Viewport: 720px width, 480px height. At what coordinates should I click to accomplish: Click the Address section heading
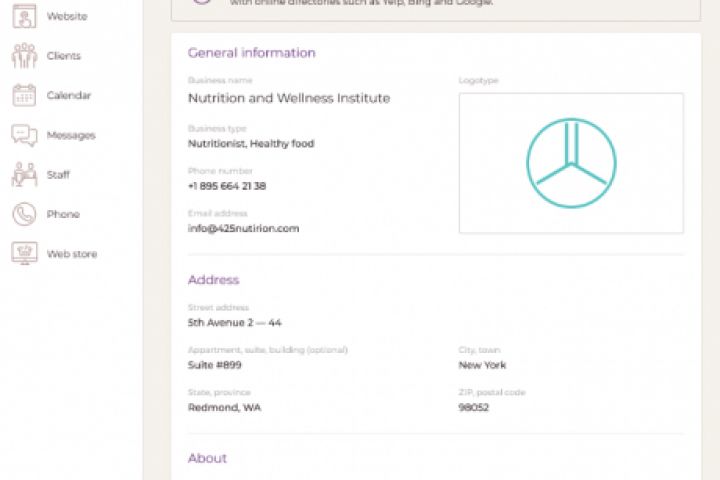pos(213,280)
